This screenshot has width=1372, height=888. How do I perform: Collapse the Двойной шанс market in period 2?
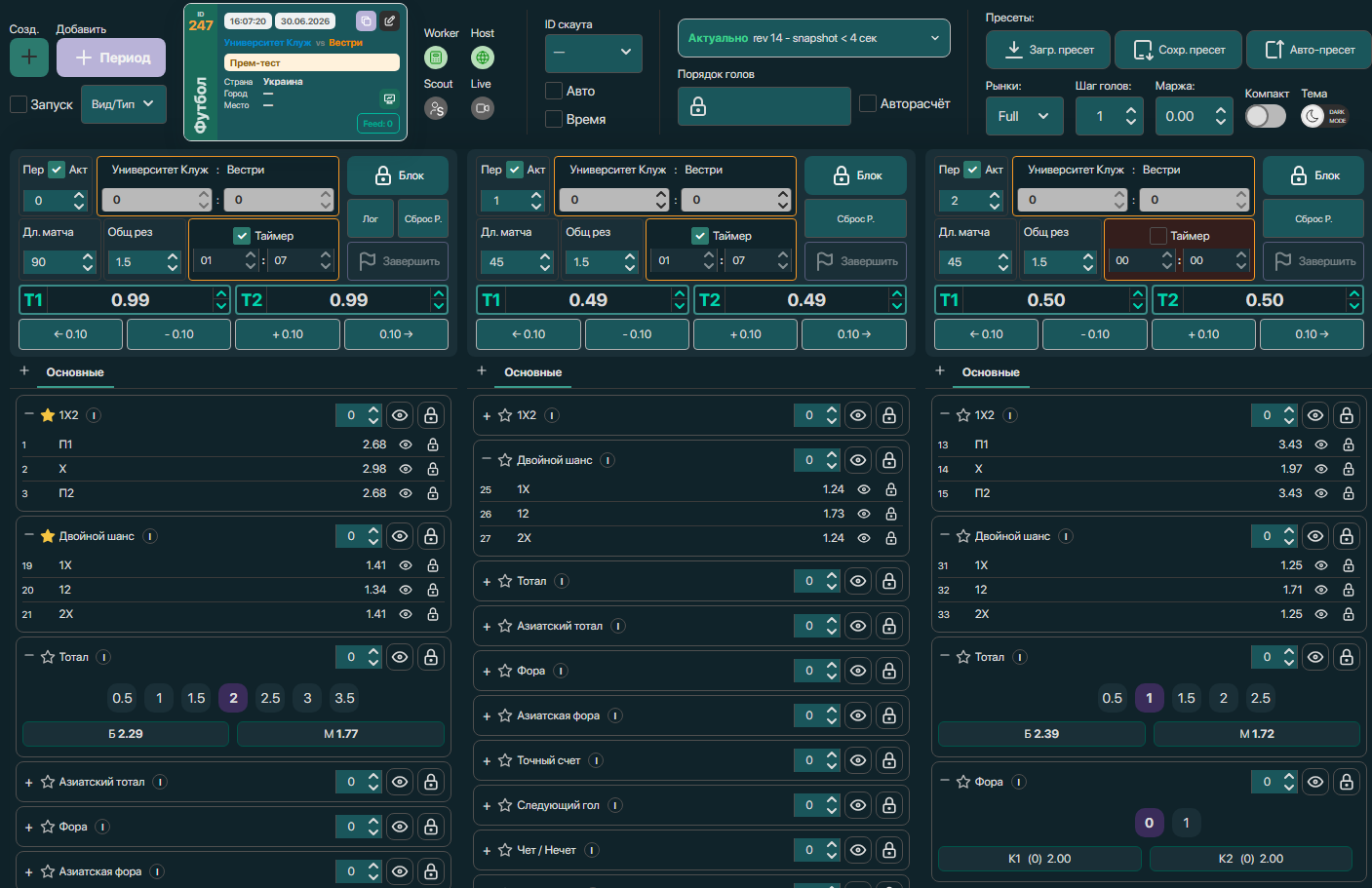click(x=945, y=535)
